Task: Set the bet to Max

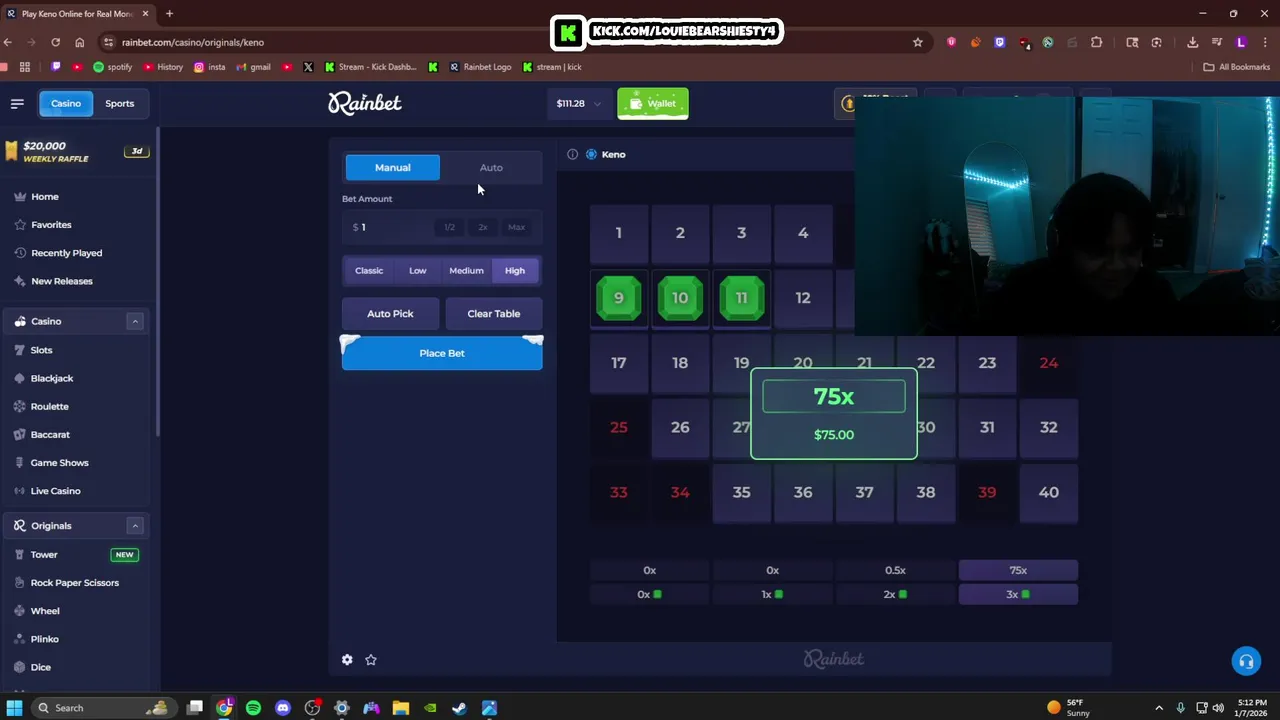Action: click(516, 227)
